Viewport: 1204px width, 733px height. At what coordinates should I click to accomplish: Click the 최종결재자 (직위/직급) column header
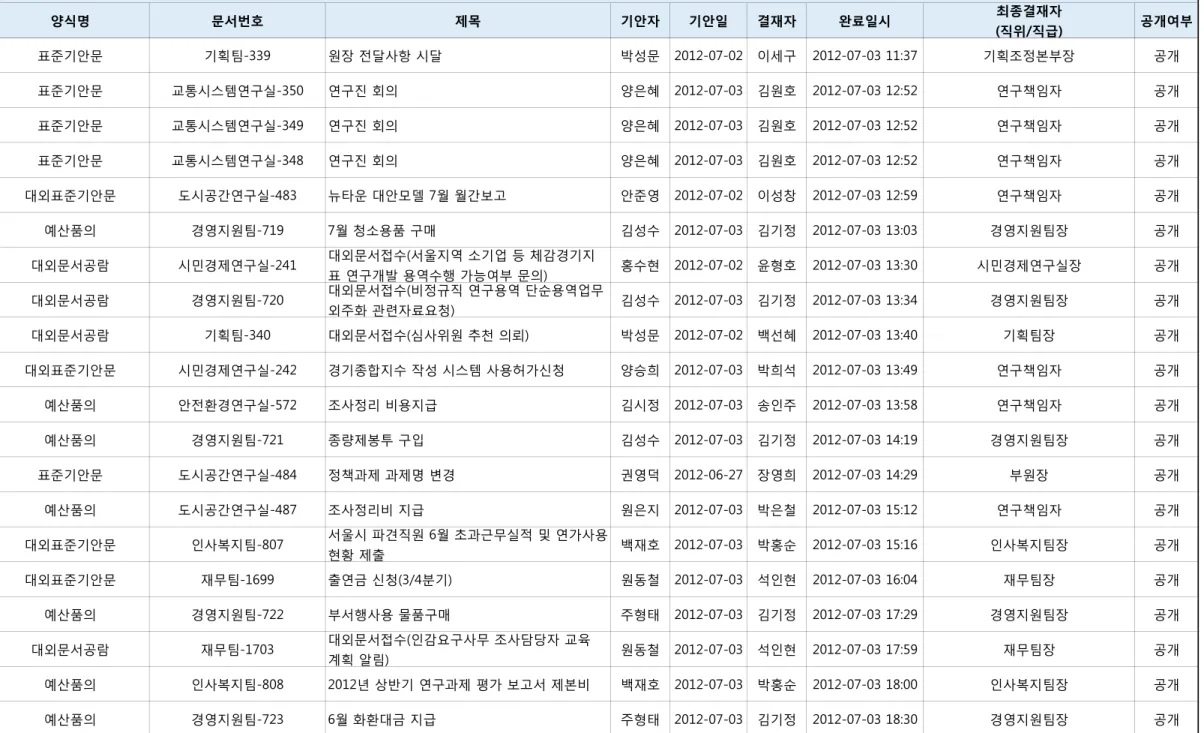pyautogui.click(x=1028, y=21)
